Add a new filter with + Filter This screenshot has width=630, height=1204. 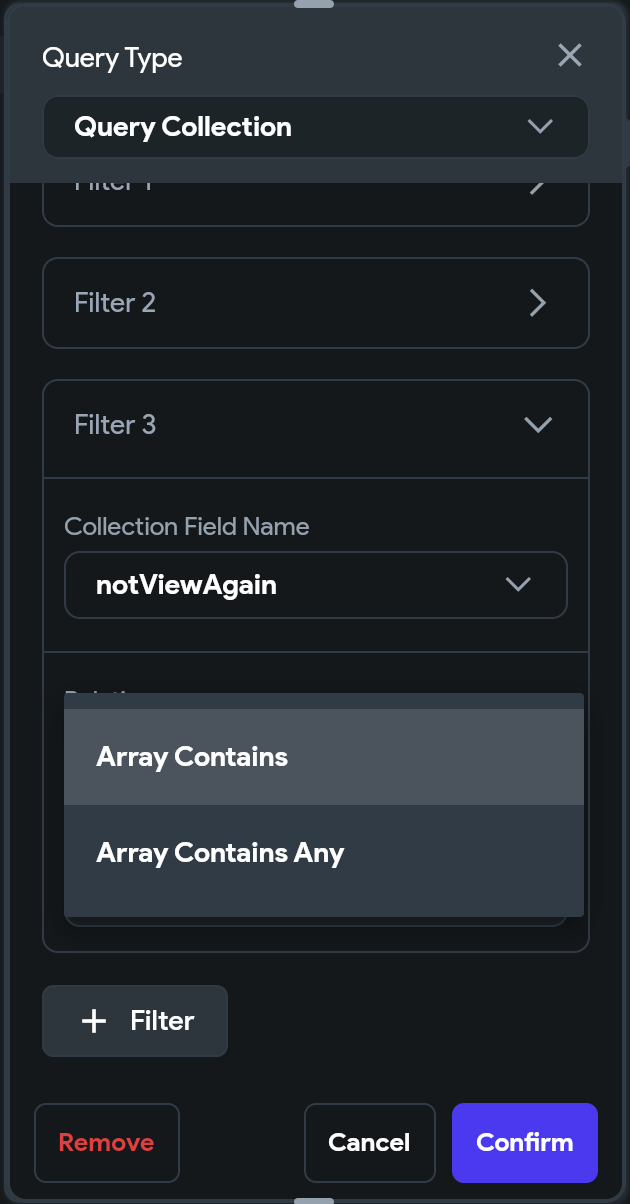[135, 1021]
